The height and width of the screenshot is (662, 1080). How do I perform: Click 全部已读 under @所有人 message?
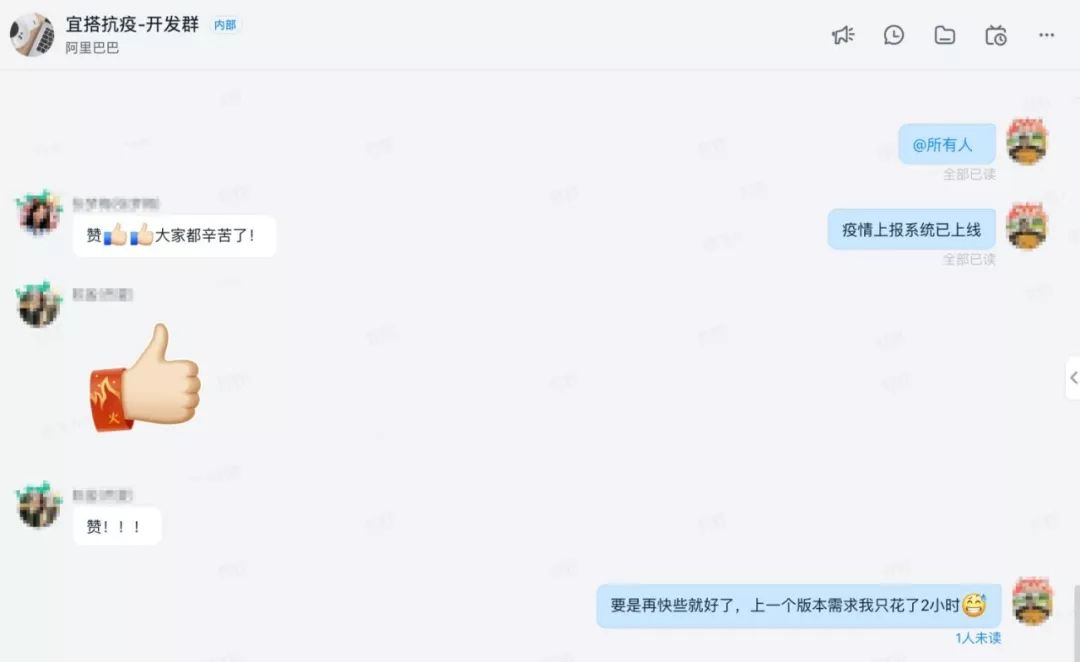969,174
